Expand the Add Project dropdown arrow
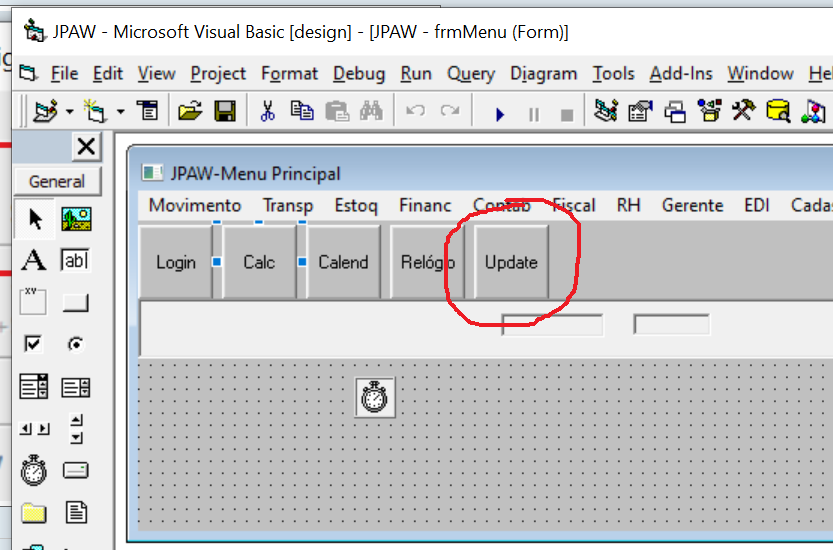Screen dimensions: 833x550 click(x=70, y=112)
